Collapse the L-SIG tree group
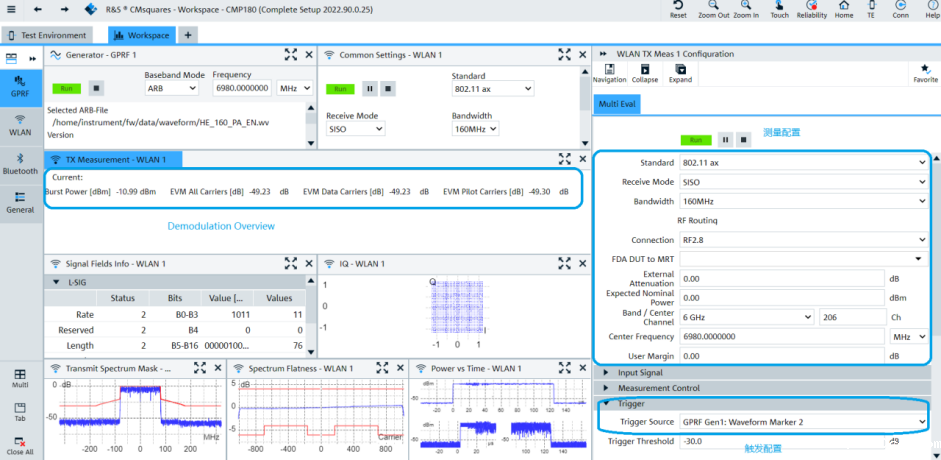The width and height of the screenshot is (941, 460). pos(56,282)
